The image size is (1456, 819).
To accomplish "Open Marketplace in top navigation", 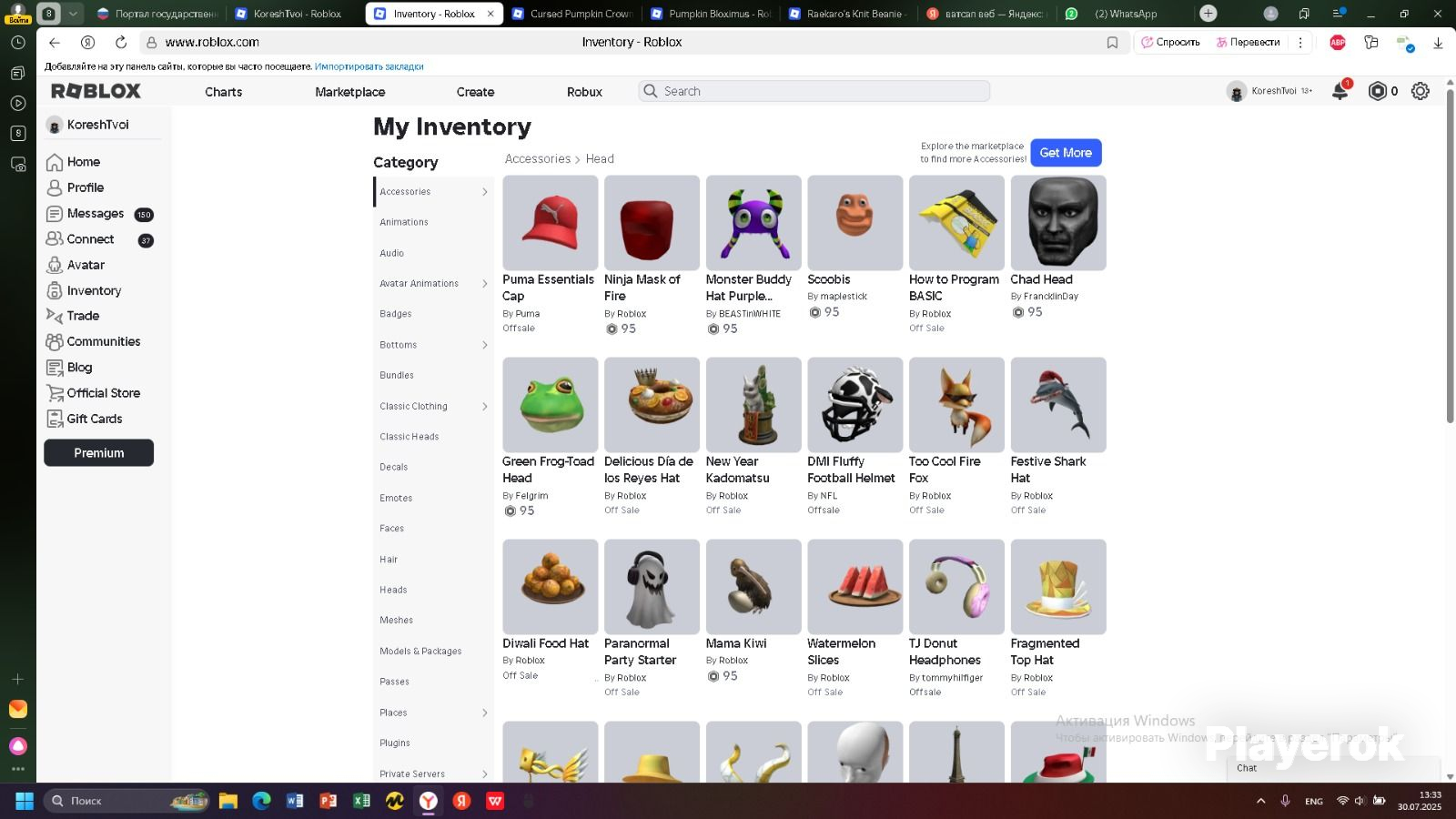I will (x=350, y=92).
